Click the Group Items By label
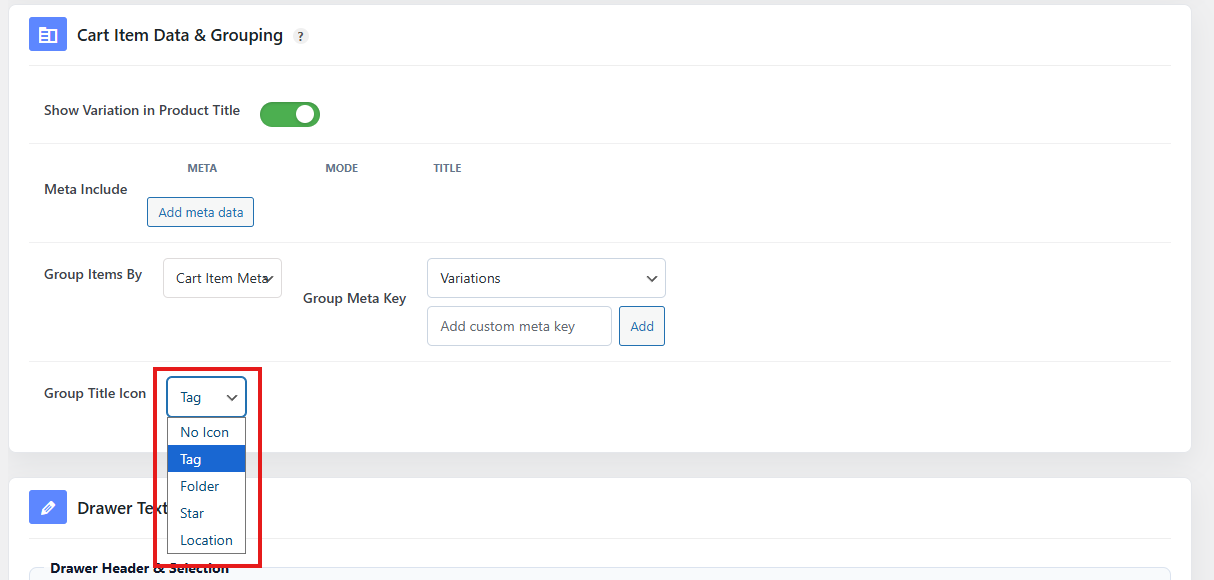The height and width of the screenshot is (580, 1214). point(93,274)
